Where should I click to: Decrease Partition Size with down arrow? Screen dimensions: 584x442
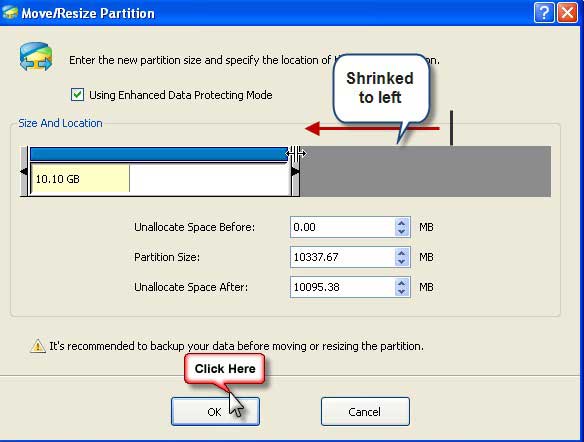click(x=401, y=261)
